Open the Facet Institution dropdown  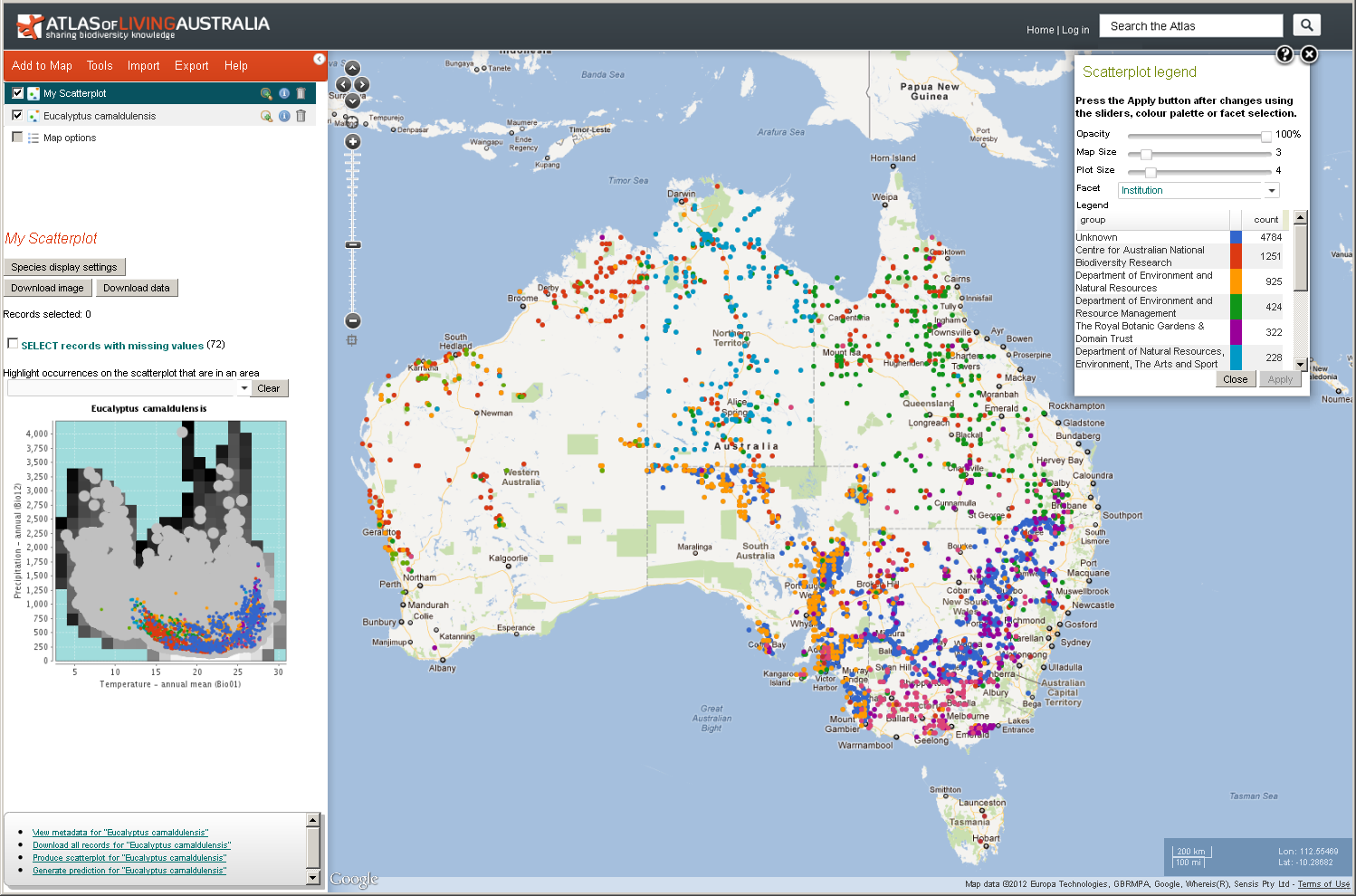[1272, 190]
